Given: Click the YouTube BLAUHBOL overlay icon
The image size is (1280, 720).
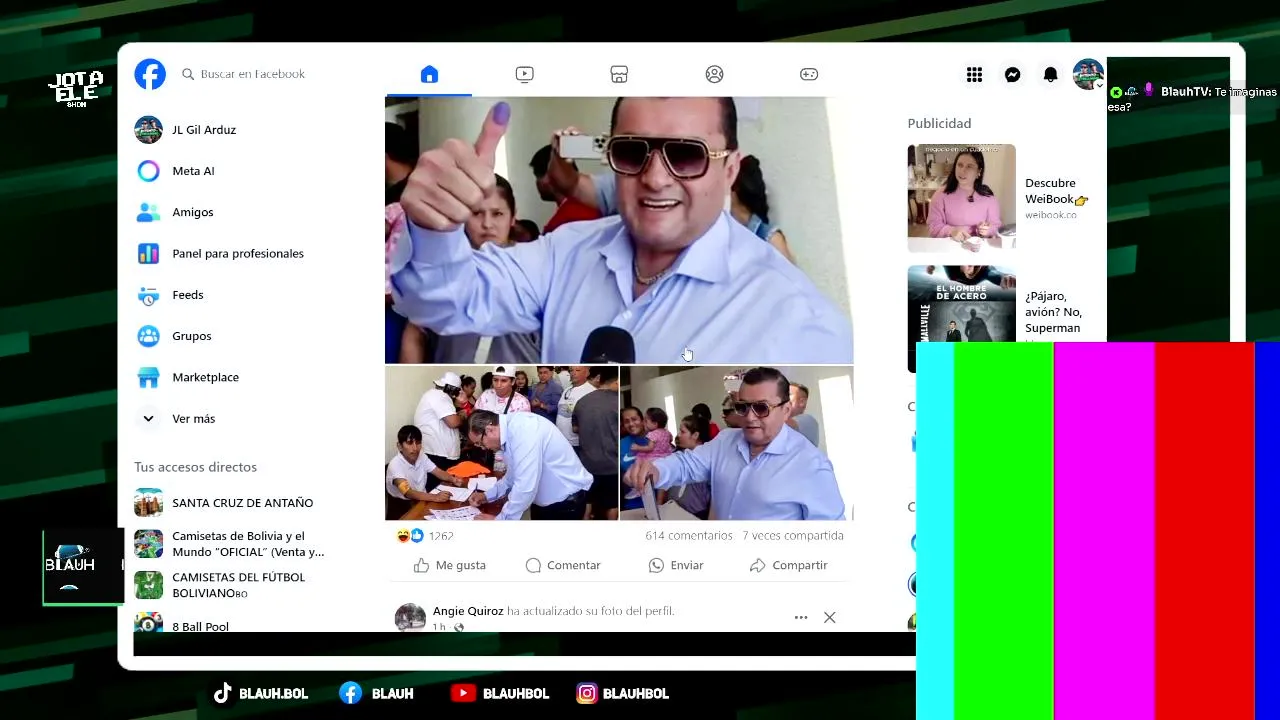Looking at the screenshot, I should coord(462,693).
